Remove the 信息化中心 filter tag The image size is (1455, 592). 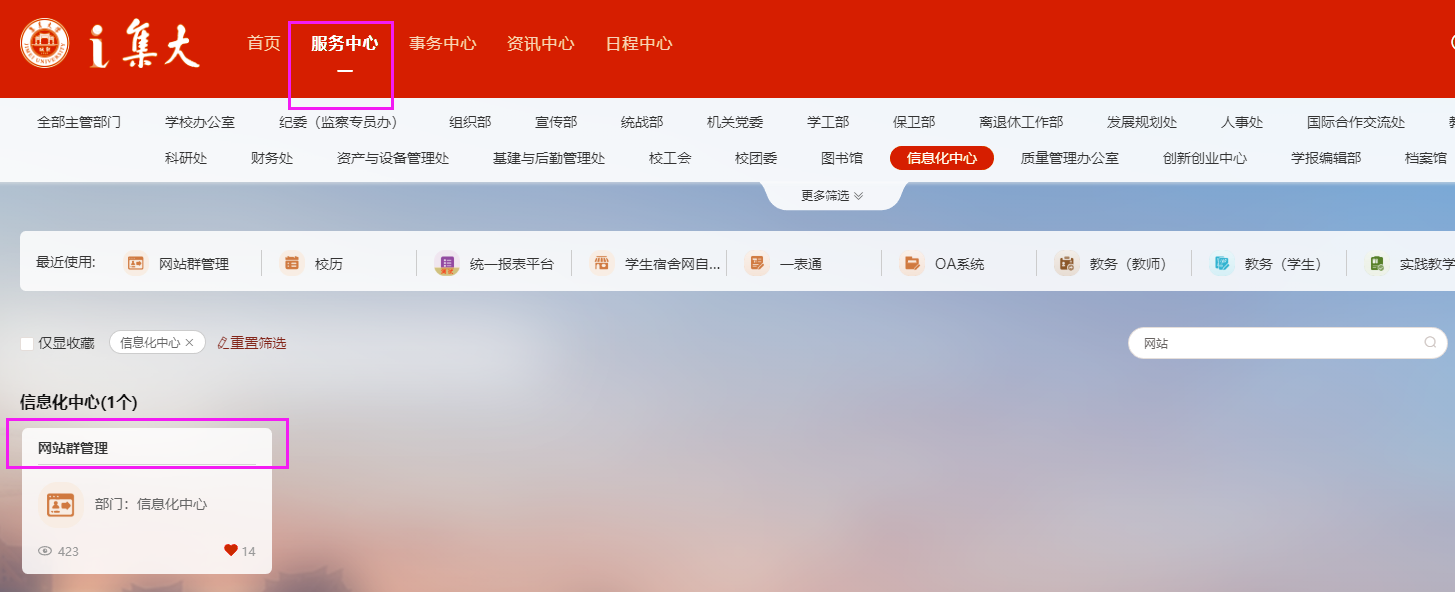coord(190,343)
